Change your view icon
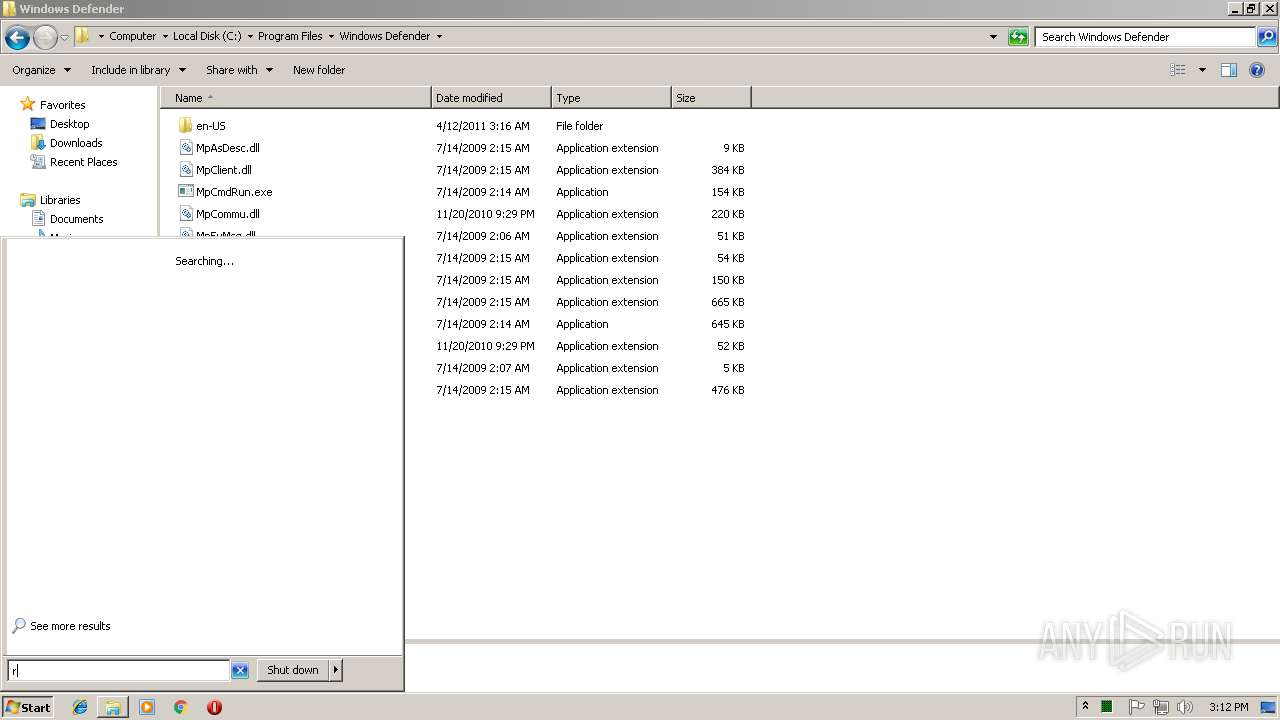1280x720 pixels. click(x=1178, y=70)
